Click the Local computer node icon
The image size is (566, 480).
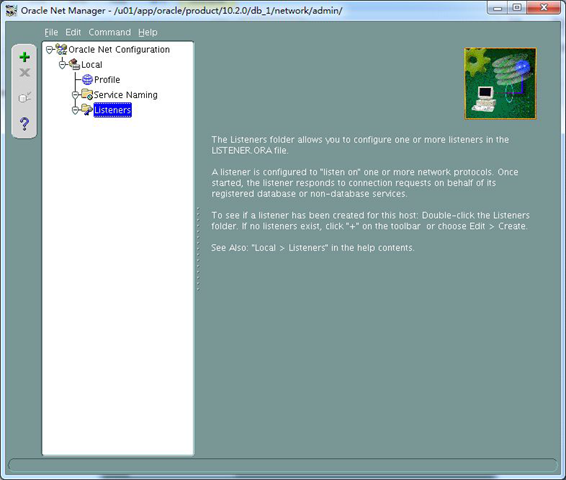click(x=74, y=65)
